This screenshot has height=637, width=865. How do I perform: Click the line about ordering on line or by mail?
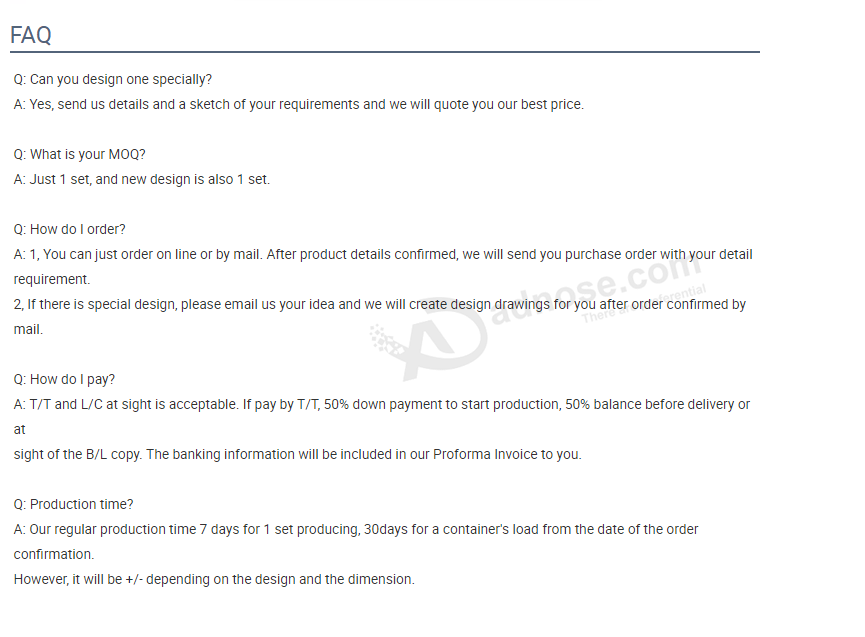383,254
